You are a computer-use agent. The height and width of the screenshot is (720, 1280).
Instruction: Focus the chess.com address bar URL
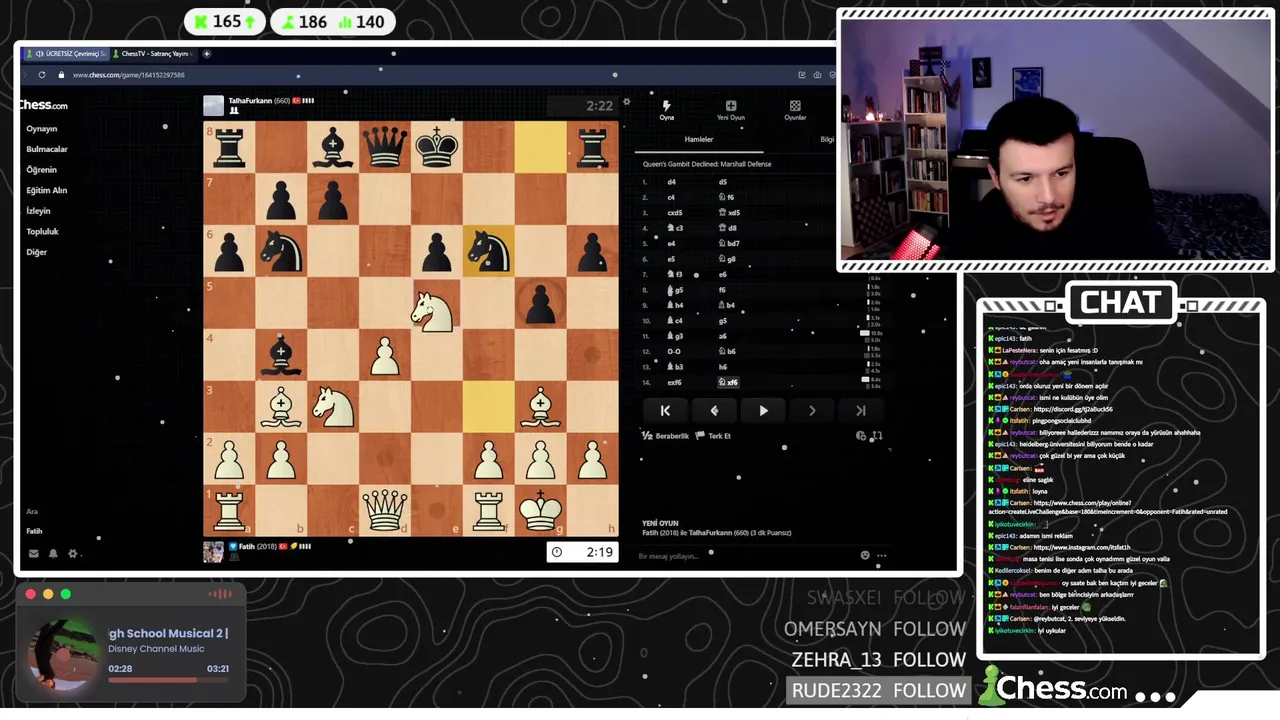(x=128, y=75)
